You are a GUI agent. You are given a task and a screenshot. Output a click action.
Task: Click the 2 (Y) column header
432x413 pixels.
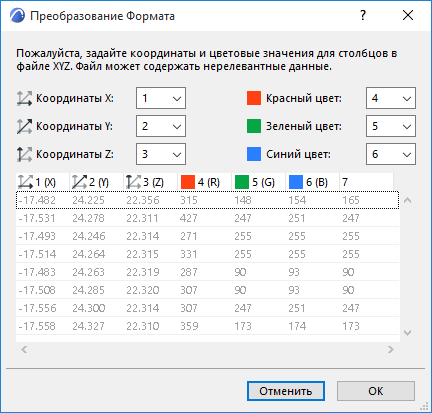click(97, 182)
